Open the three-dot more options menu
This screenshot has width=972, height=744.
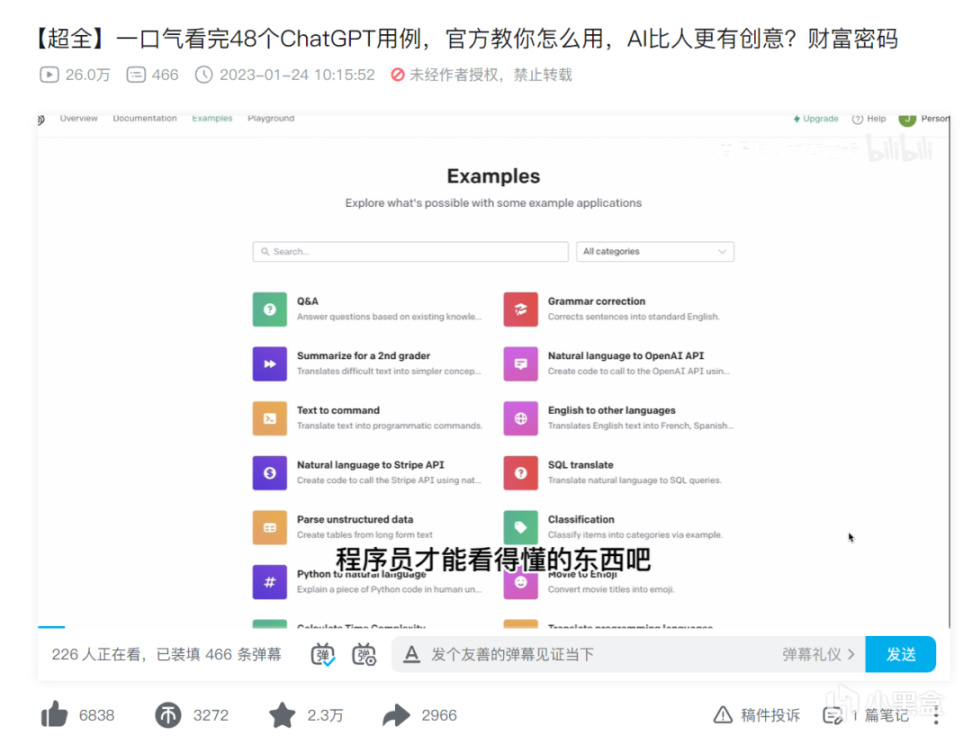pos(936,715)
